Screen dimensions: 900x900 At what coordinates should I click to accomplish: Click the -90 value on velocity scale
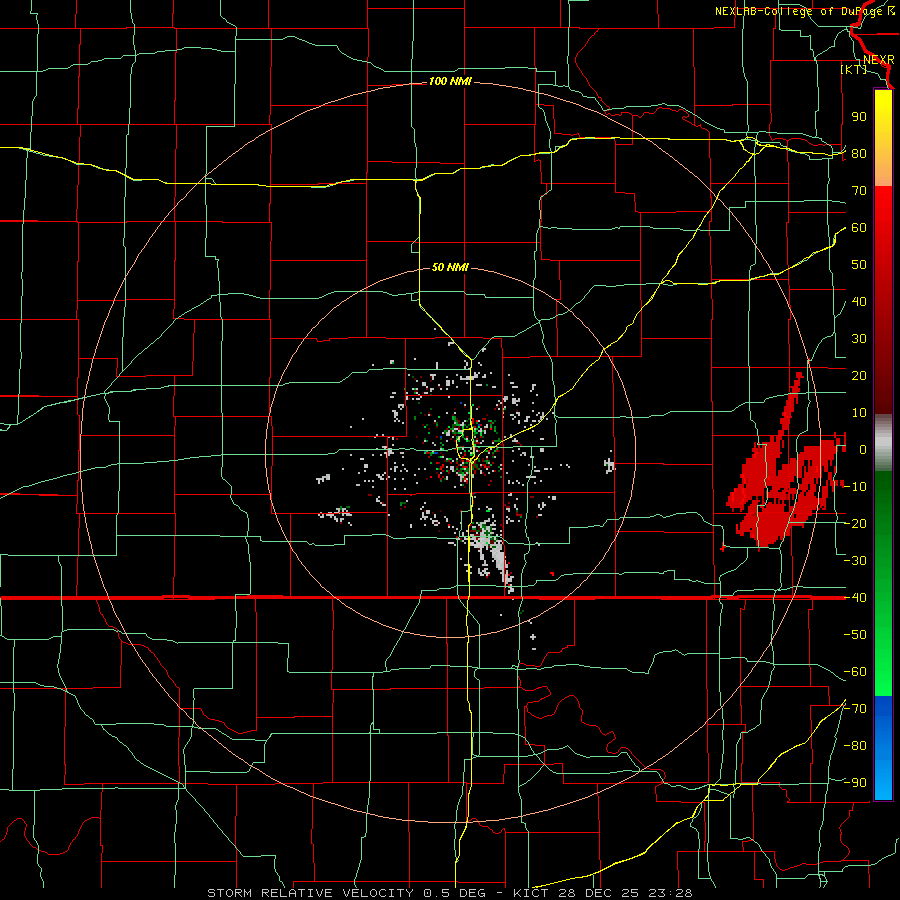pos(855,783)
